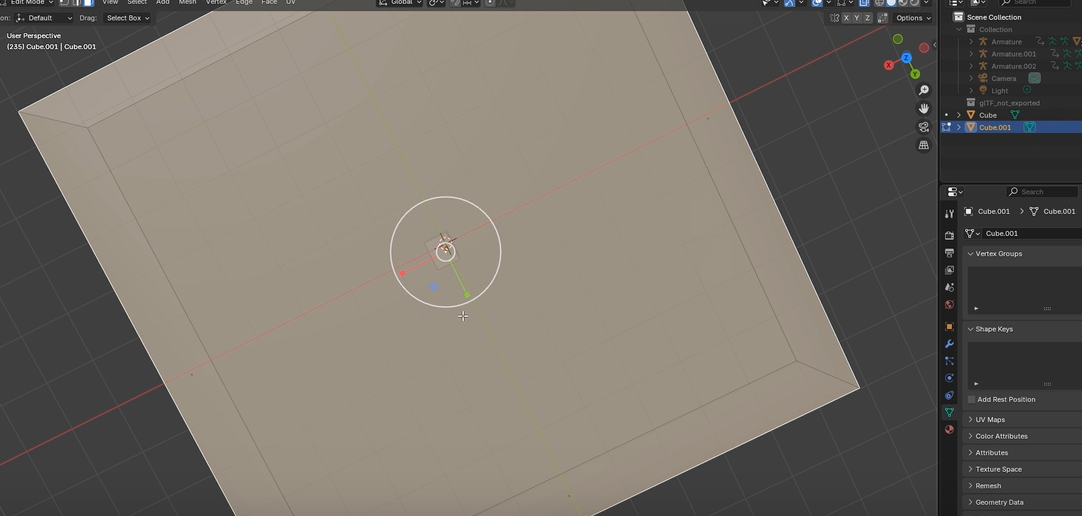Image resolution: width=1082 pixels, height=516 pixels.
Task: Open the Edge menu
Action: [244, 2]
